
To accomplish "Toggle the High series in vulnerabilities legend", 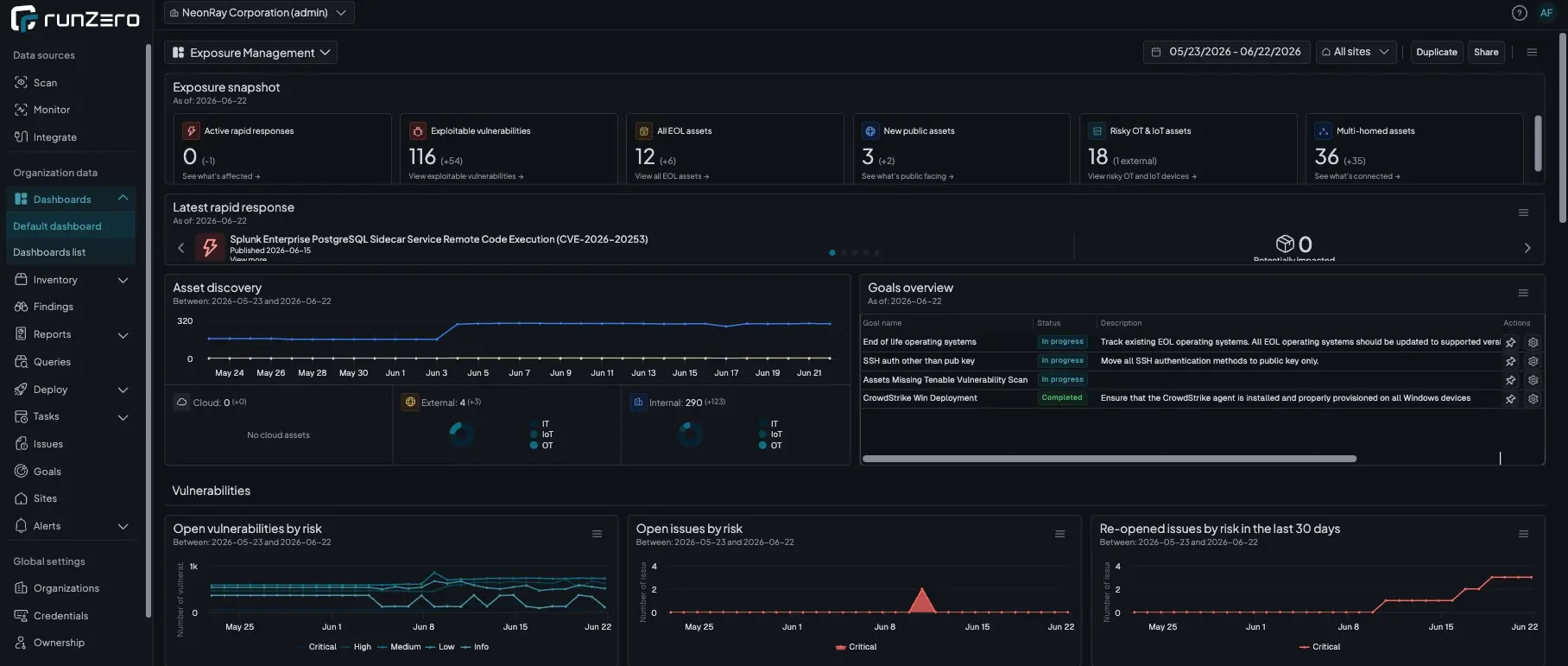I will click(x=356, y=647).
